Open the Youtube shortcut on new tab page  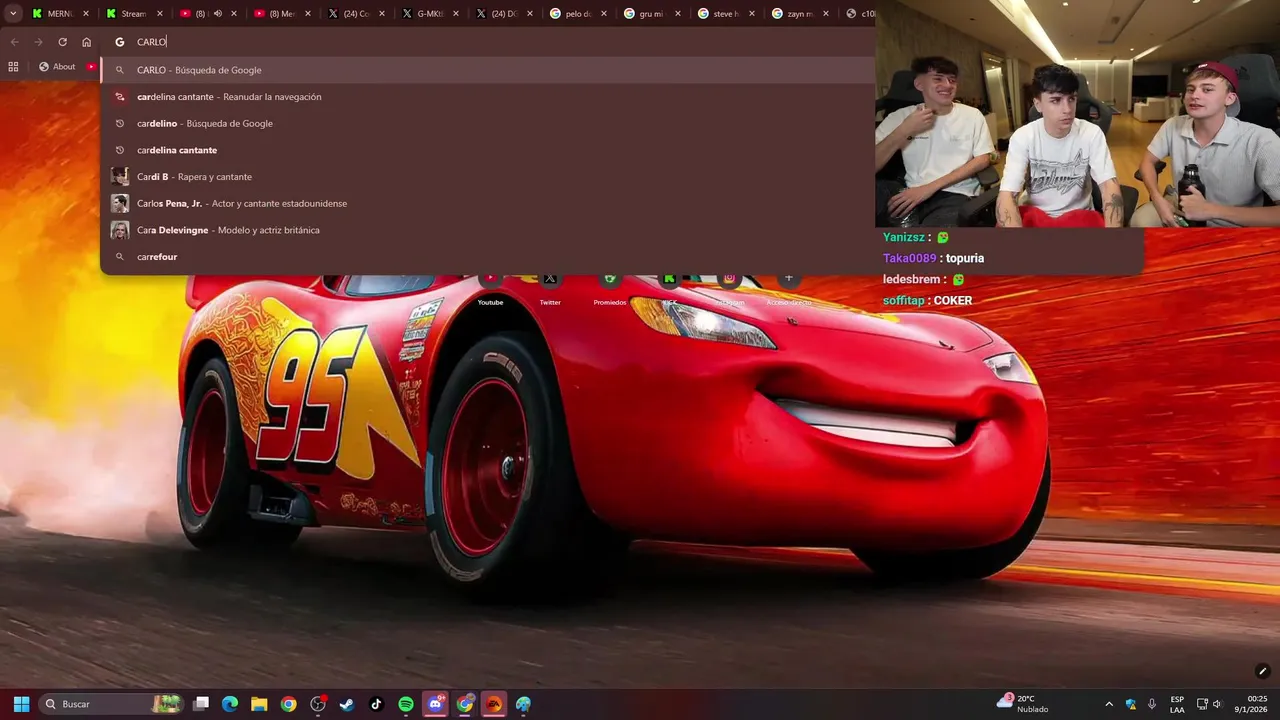click(x=490, y=289)
